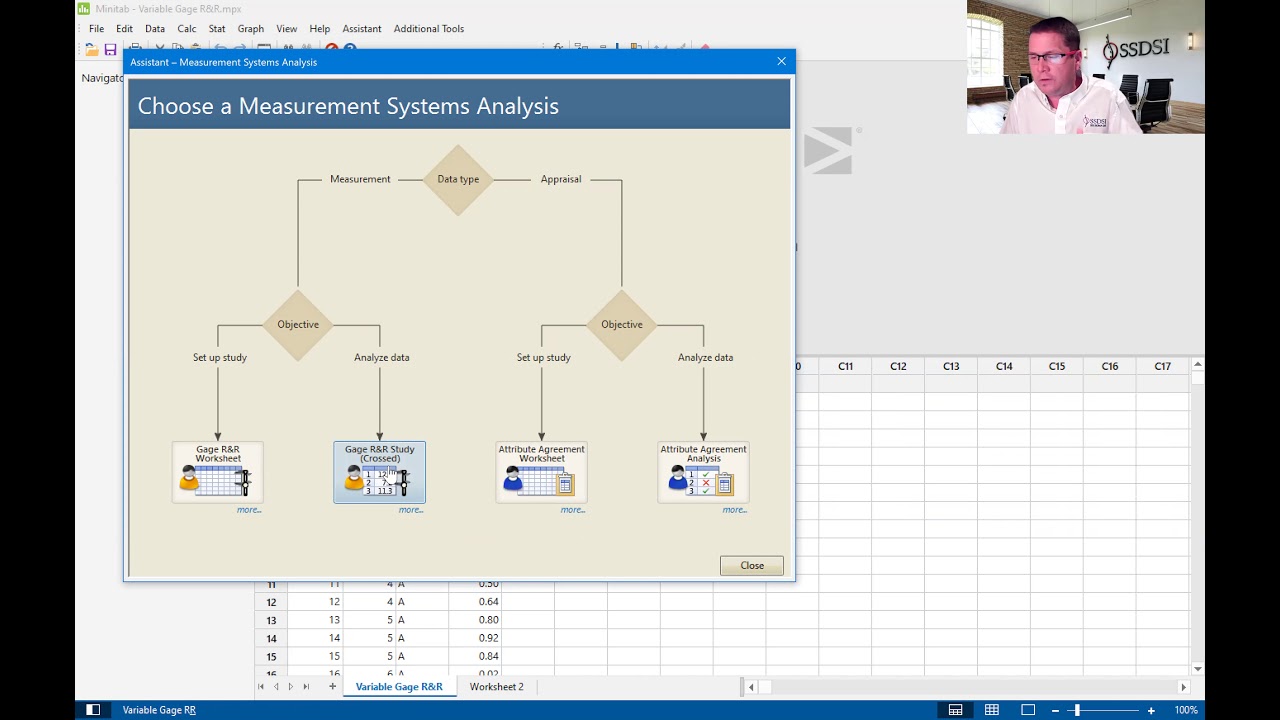The height and width of the screenshot is (720, 1280).
Task: Click more link under Gage R&R Worksheet
Action: coord(249,510)
